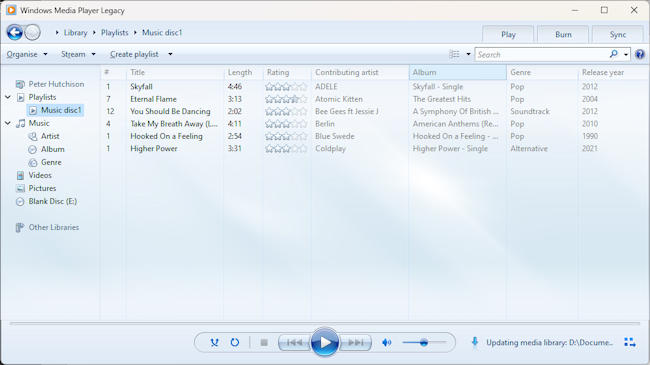Start playback with the Play button
This screenshot has height=365, width=650.
(x=325, y=343)
